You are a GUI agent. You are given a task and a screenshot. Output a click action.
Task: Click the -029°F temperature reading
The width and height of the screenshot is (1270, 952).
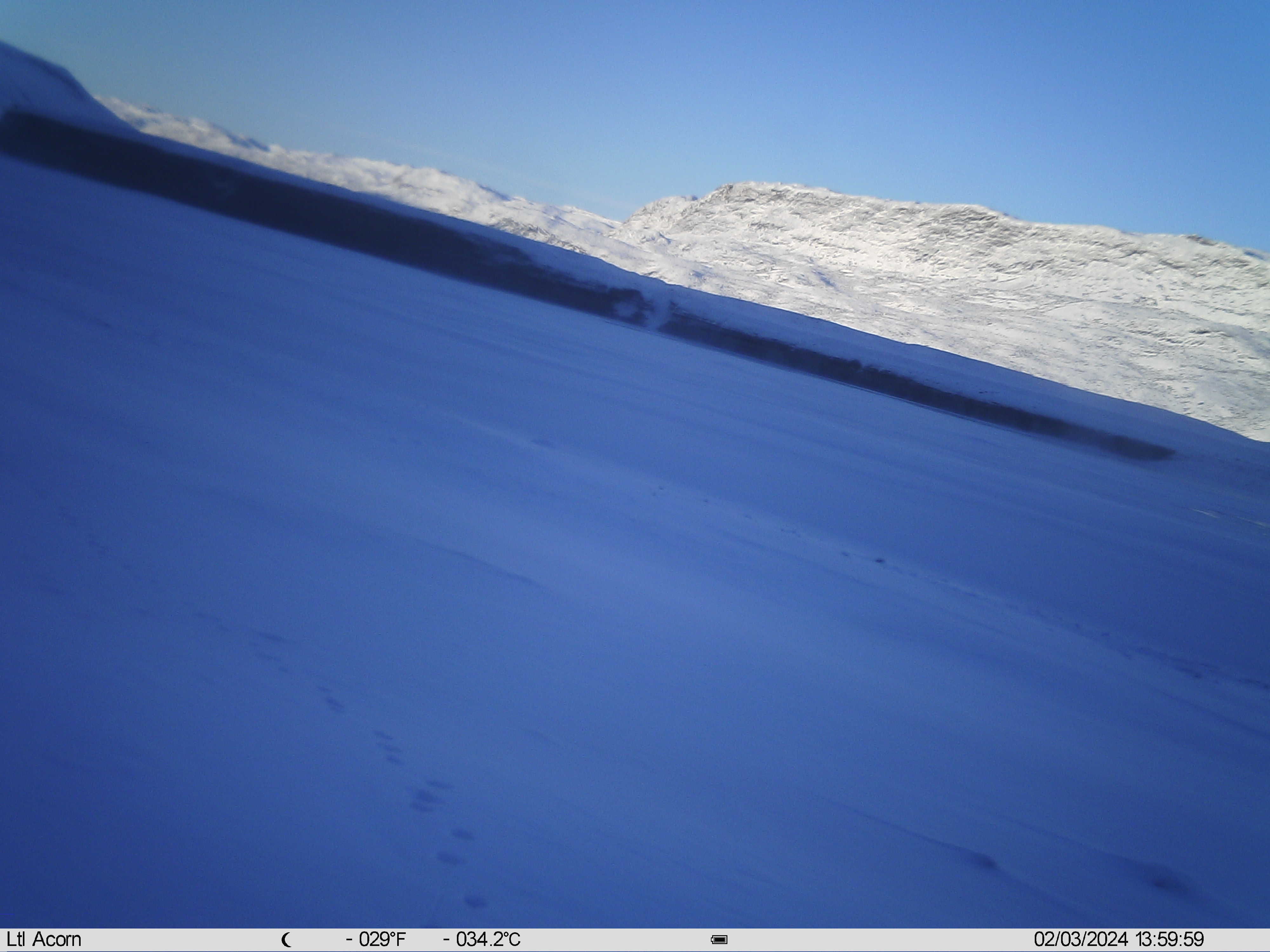pyautogui.click(x=376, y=939)
